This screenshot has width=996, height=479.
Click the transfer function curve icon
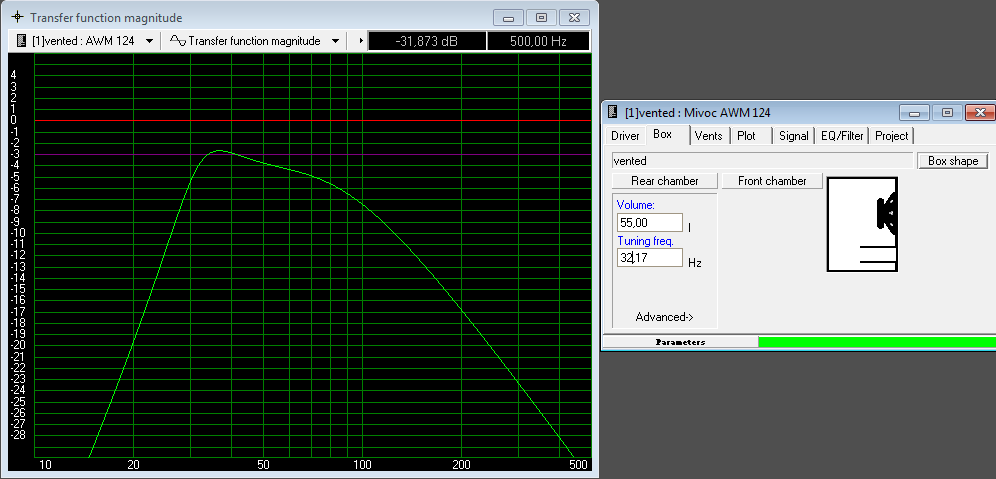(177, 41)
